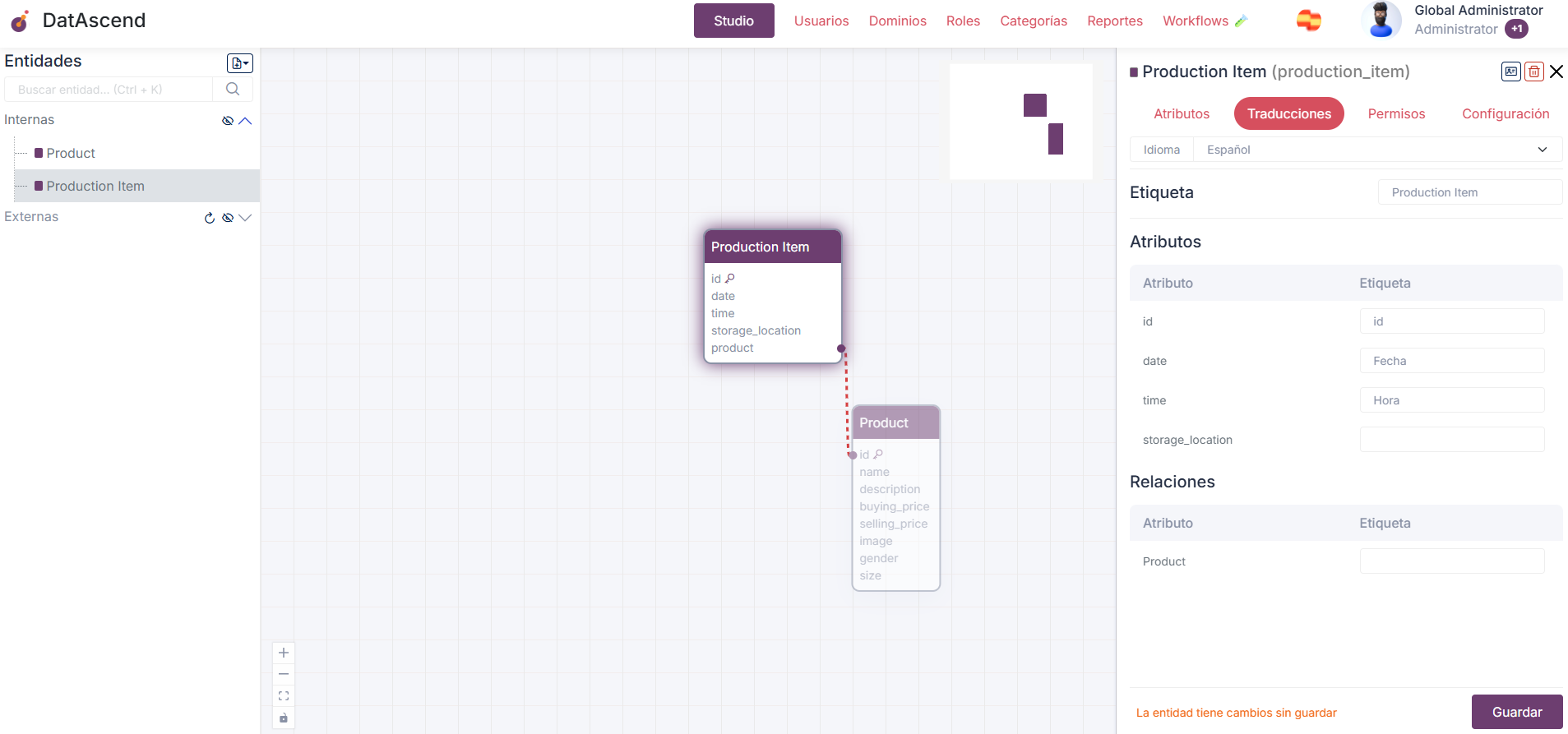Click the storage_location label input field
1568x734 pixels.
[x=1451, y=440]
